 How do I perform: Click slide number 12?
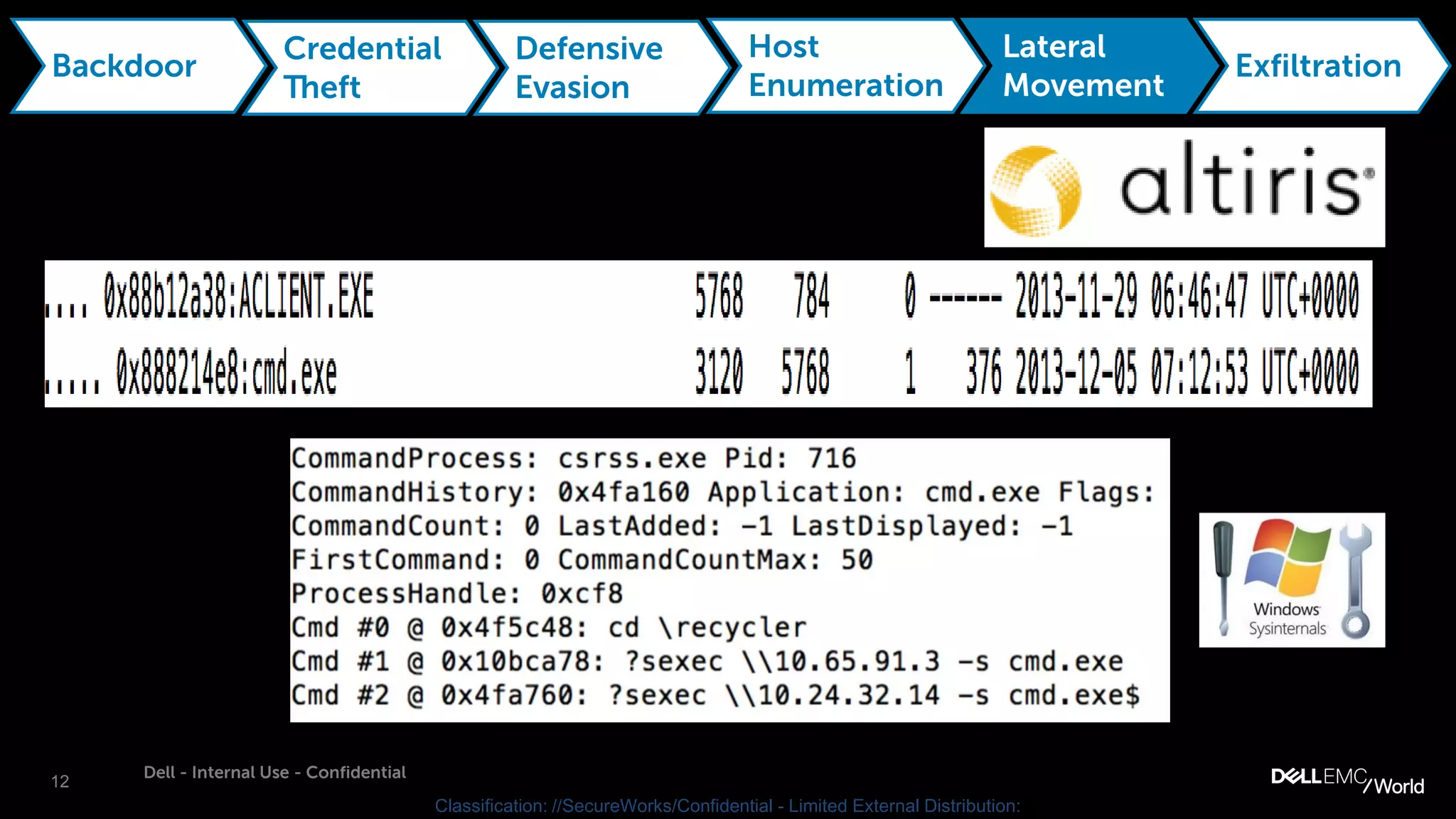[60, 782]
